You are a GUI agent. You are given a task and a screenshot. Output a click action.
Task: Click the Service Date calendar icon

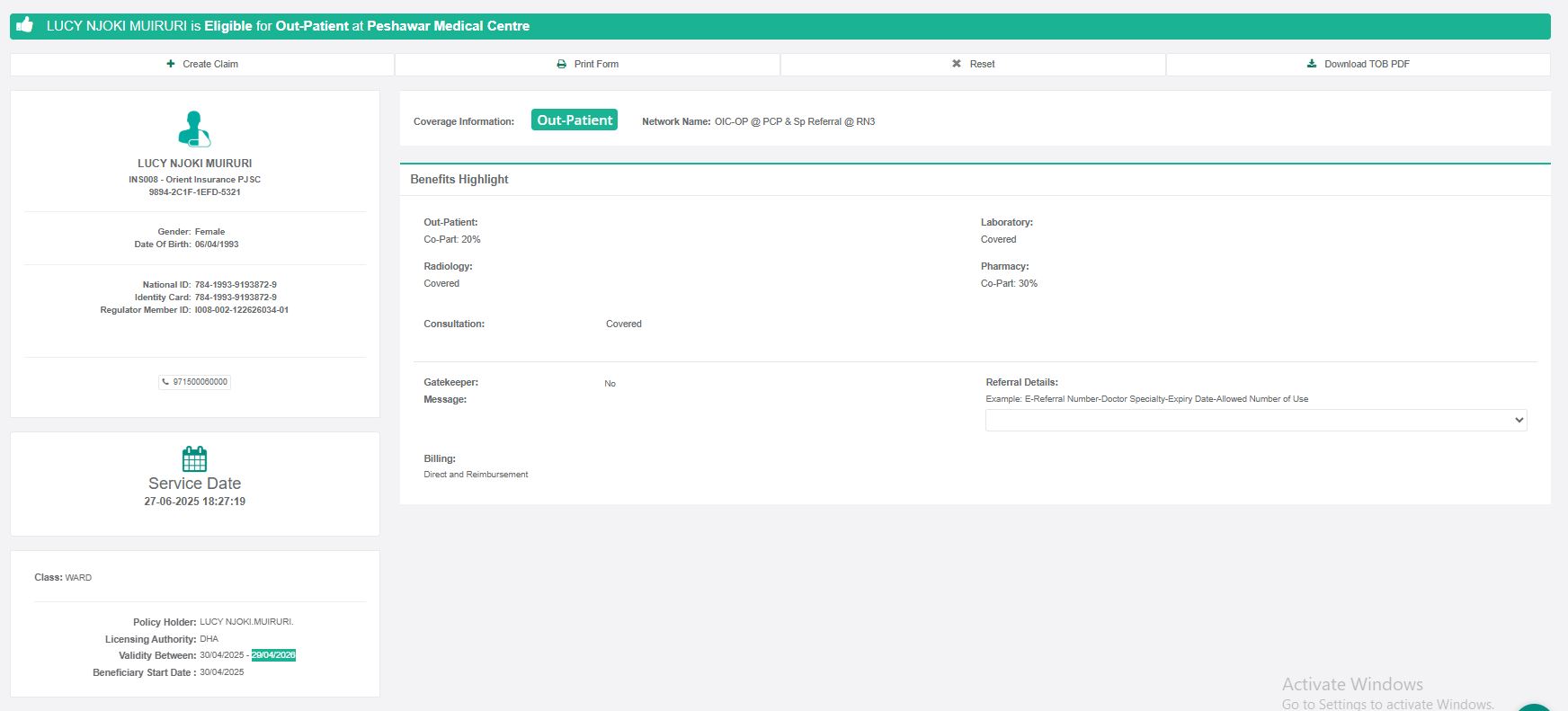tap(194, 458)
